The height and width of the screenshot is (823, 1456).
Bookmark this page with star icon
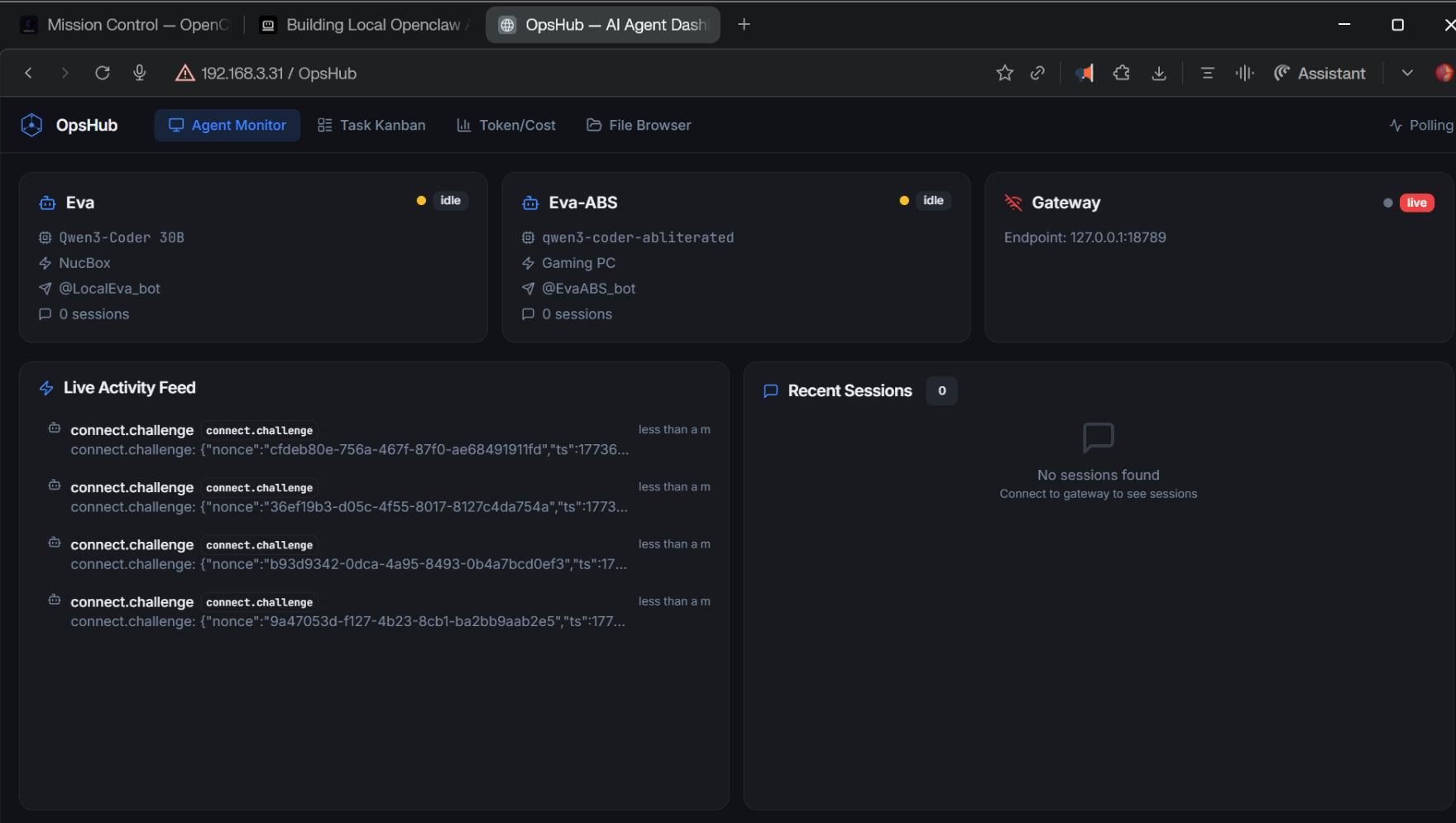coord(1004,73)
